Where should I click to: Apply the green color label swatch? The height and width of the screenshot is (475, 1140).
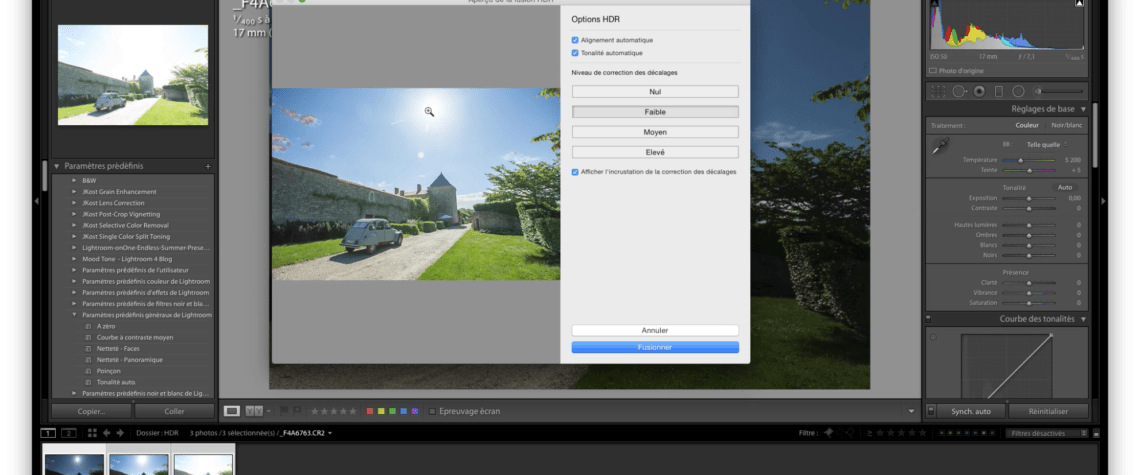393,411
